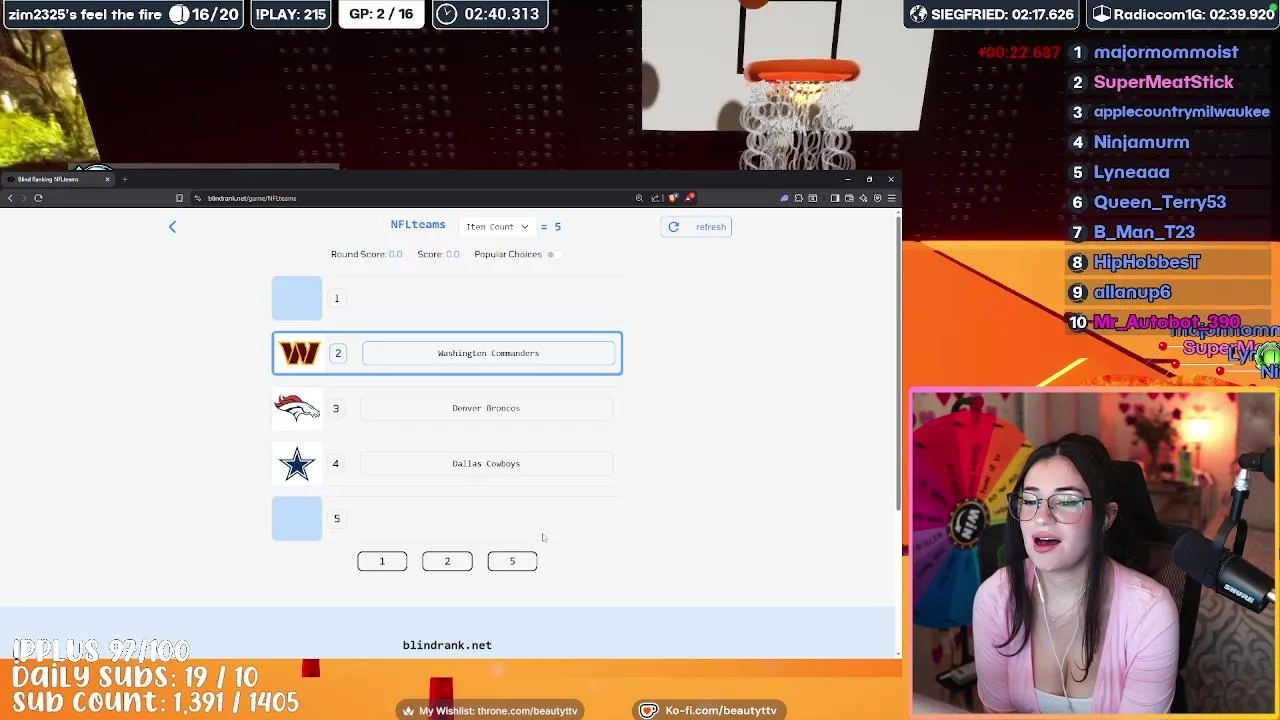Reload the page using browser reload icon

pos(38,198)
